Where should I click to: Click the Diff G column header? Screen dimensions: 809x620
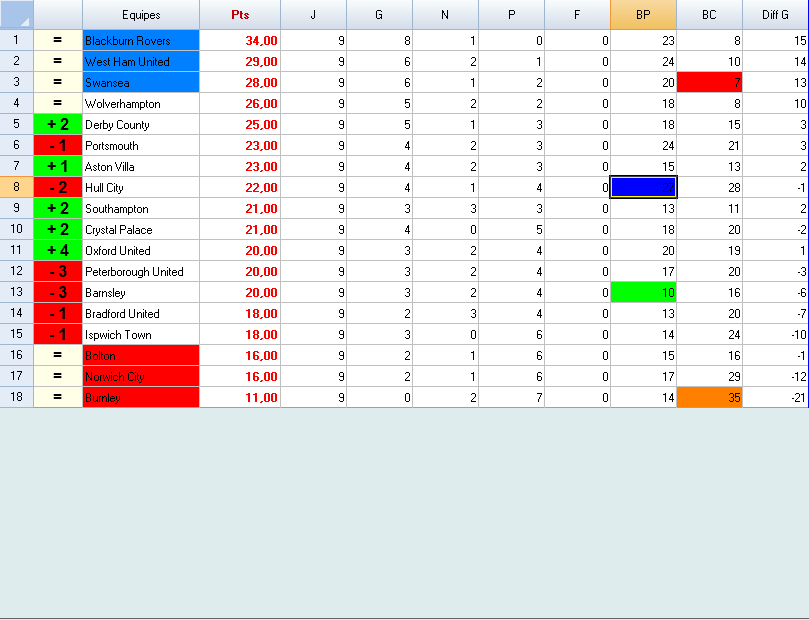click(775, 14)
